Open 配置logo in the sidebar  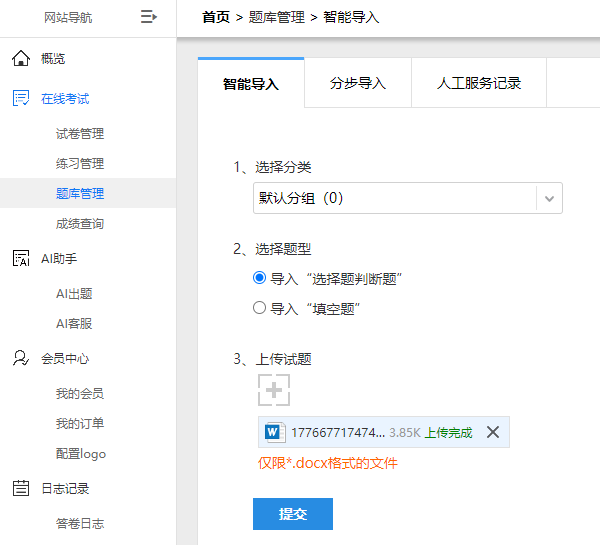click(x=81, y=453)
